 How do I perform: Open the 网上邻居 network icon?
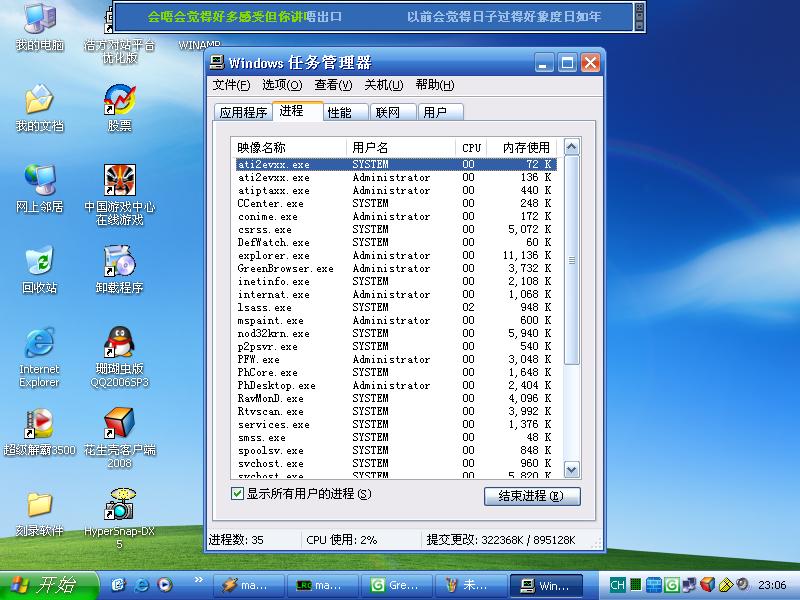pyautogui.click(x=39, y=182)
